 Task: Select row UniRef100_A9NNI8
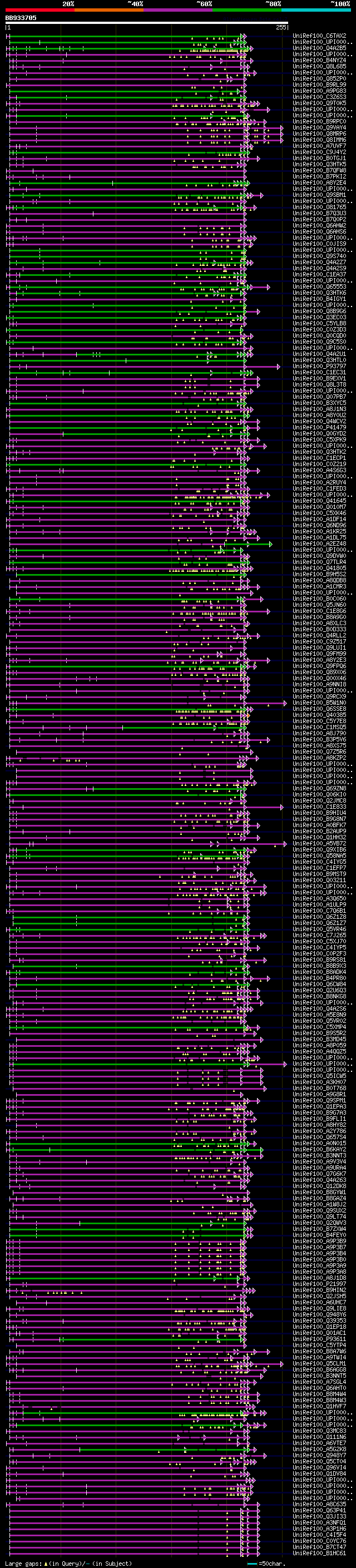click(x=319, y=685)
